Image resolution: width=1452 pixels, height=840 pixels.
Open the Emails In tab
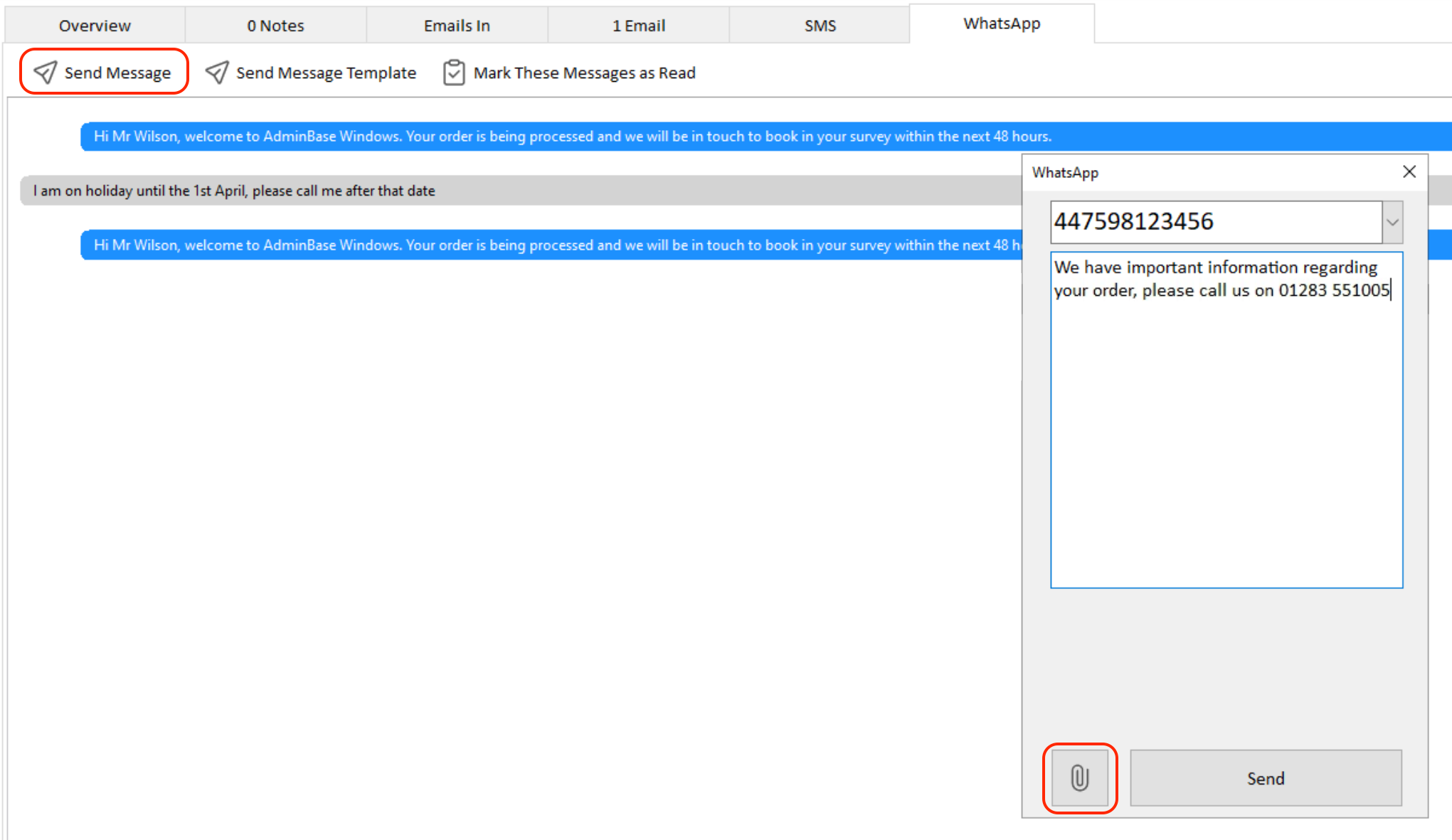457,26
